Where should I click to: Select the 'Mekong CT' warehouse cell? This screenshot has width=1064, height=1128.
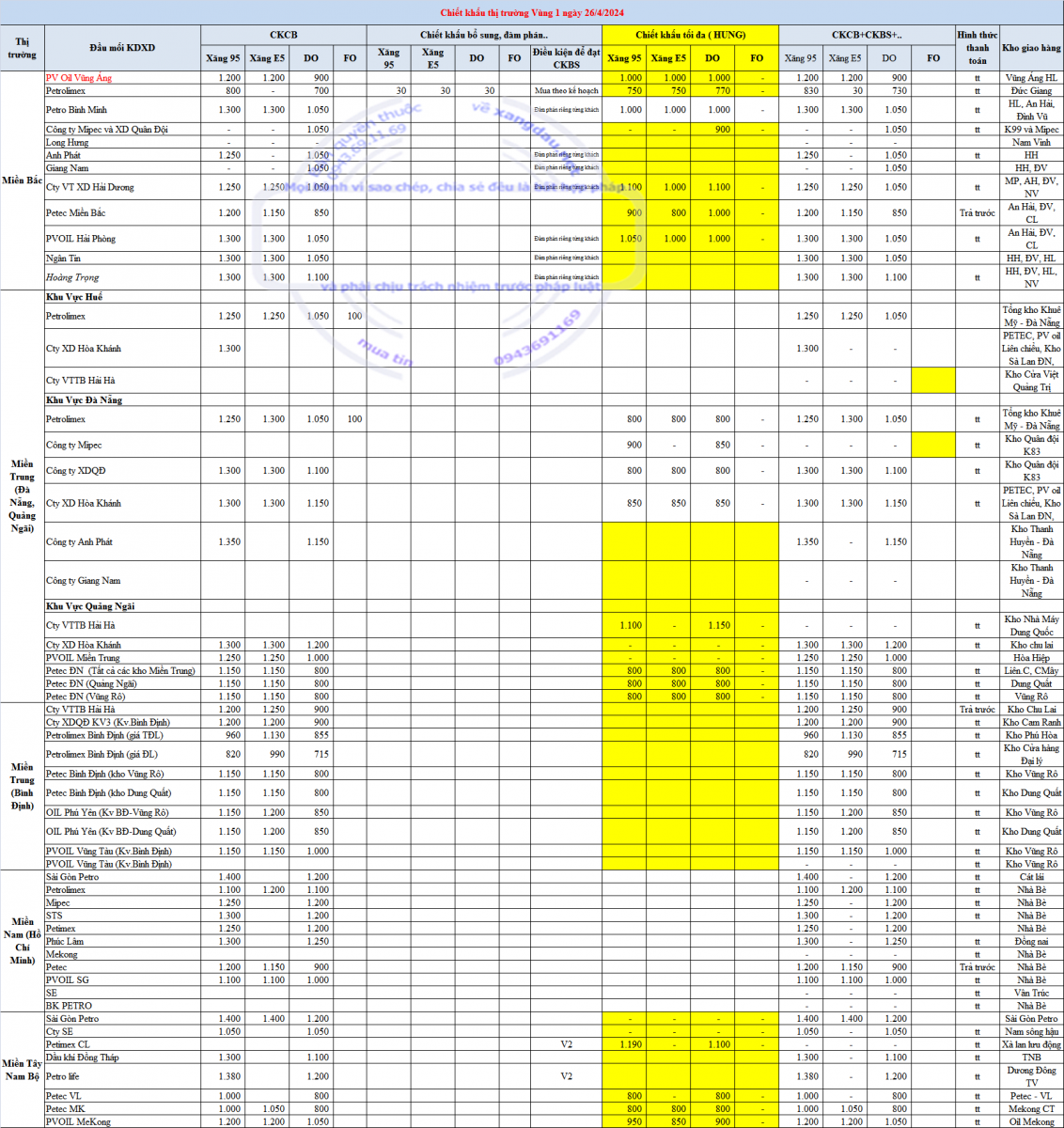[x=1031, y=1109]
